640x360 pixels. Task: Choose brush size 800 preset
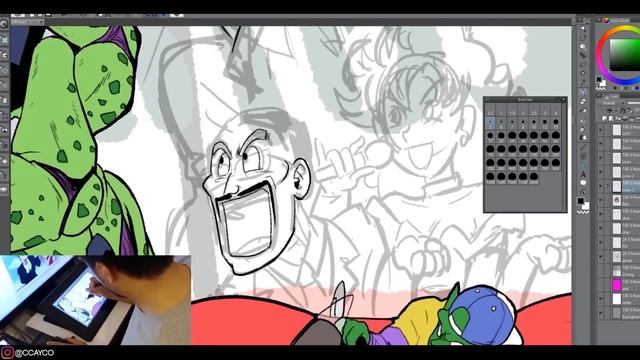(x=556, y=164)
